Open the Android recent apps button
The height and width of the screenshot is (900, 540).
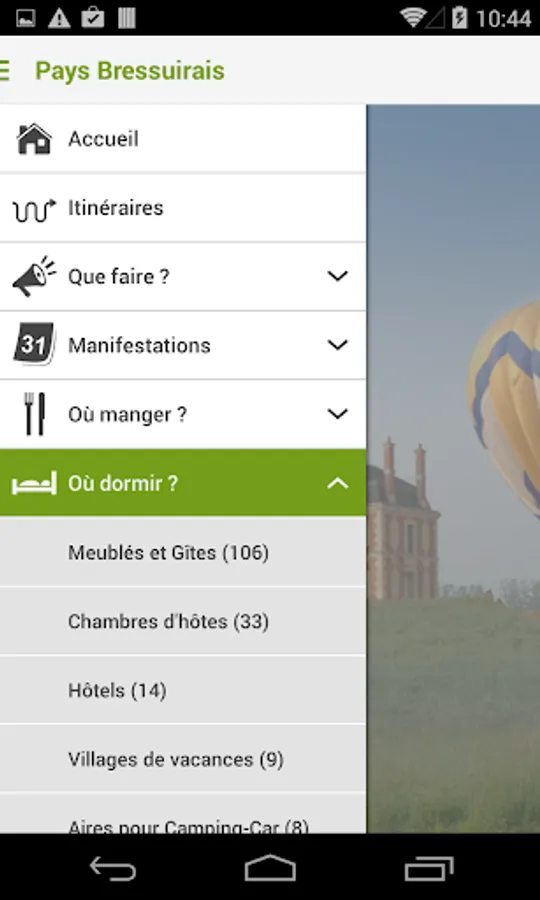(x=429, y=868)
